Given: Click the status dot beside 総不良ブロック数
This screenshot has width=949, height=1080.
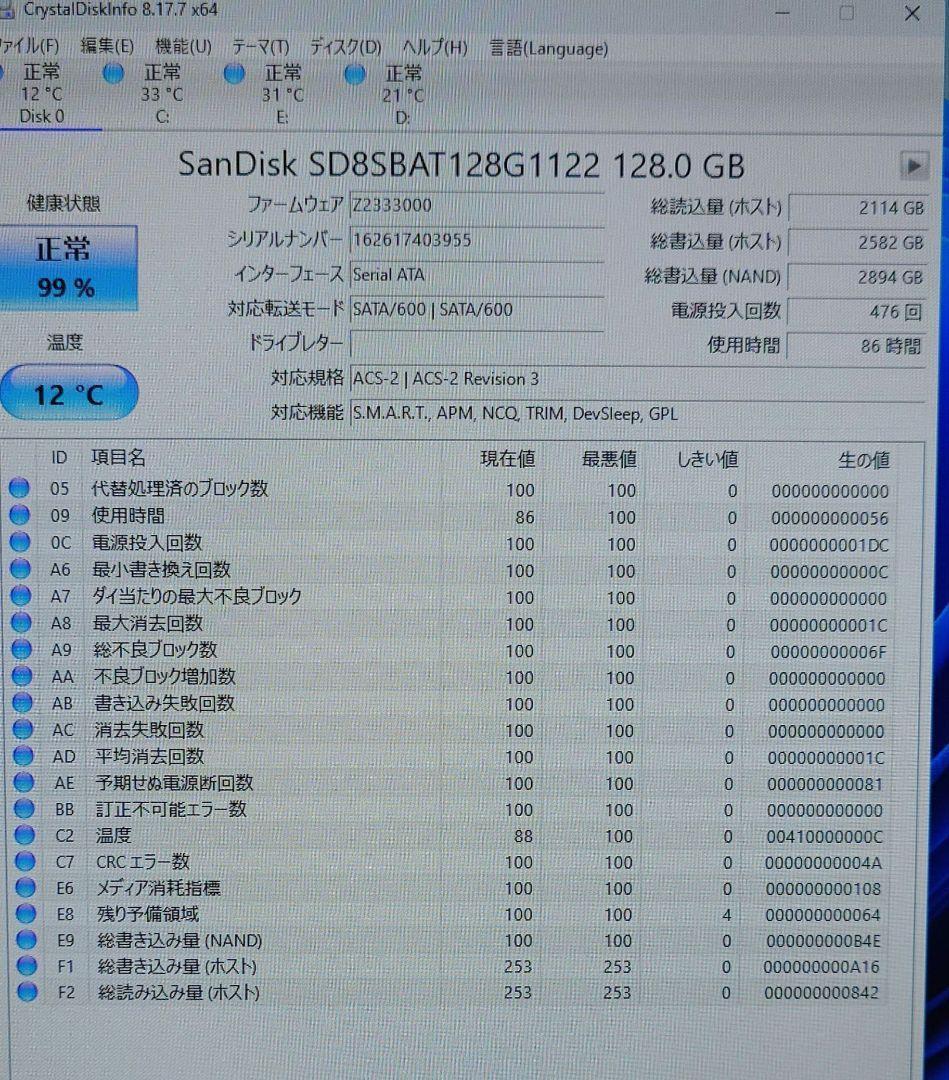Looking at the screenshot, I should point(21,650).
